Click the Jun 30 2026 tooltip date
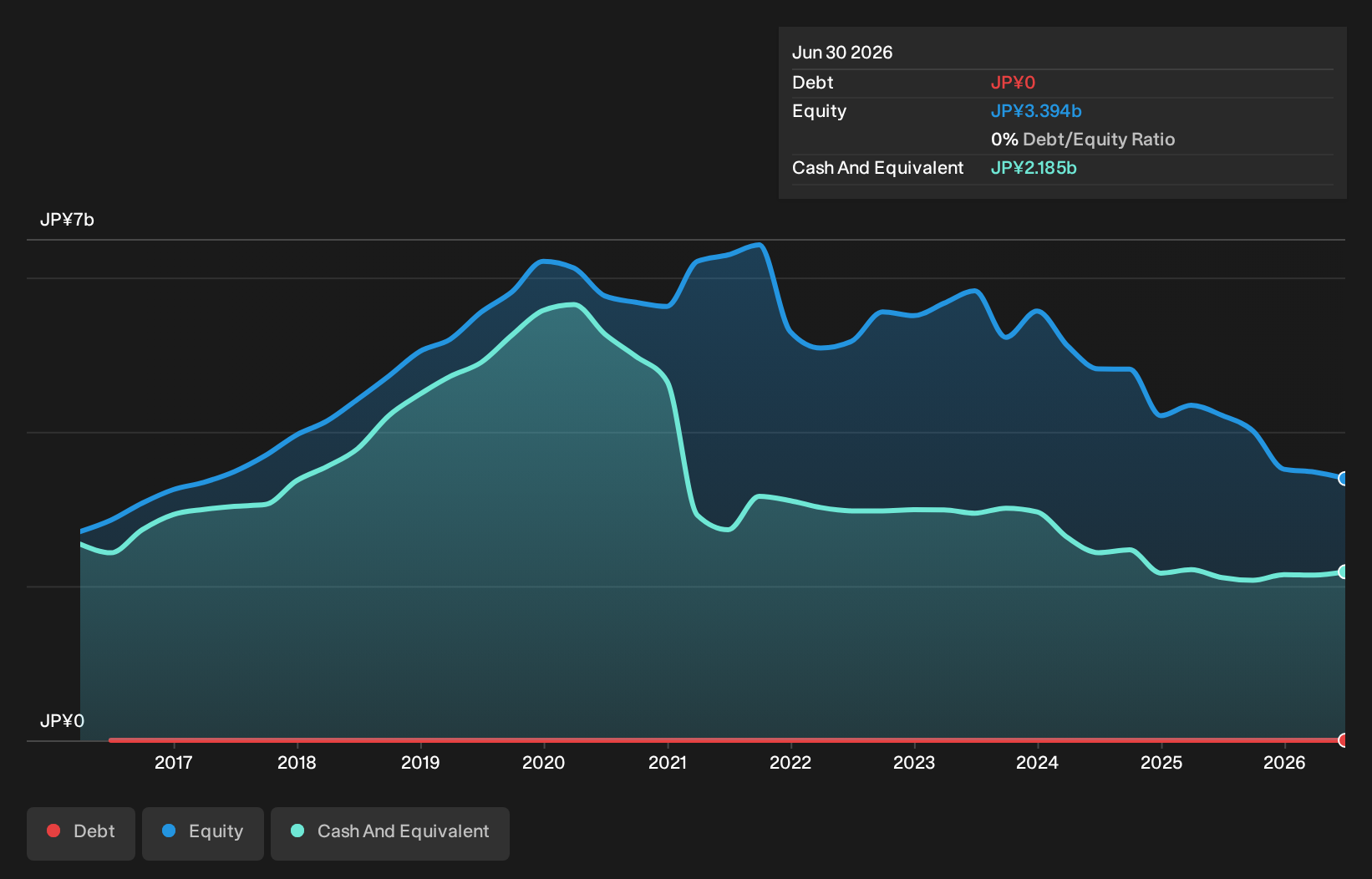The height and width of the screenshot is (879, 1372). pyautogui.click(x=842, y=53)
